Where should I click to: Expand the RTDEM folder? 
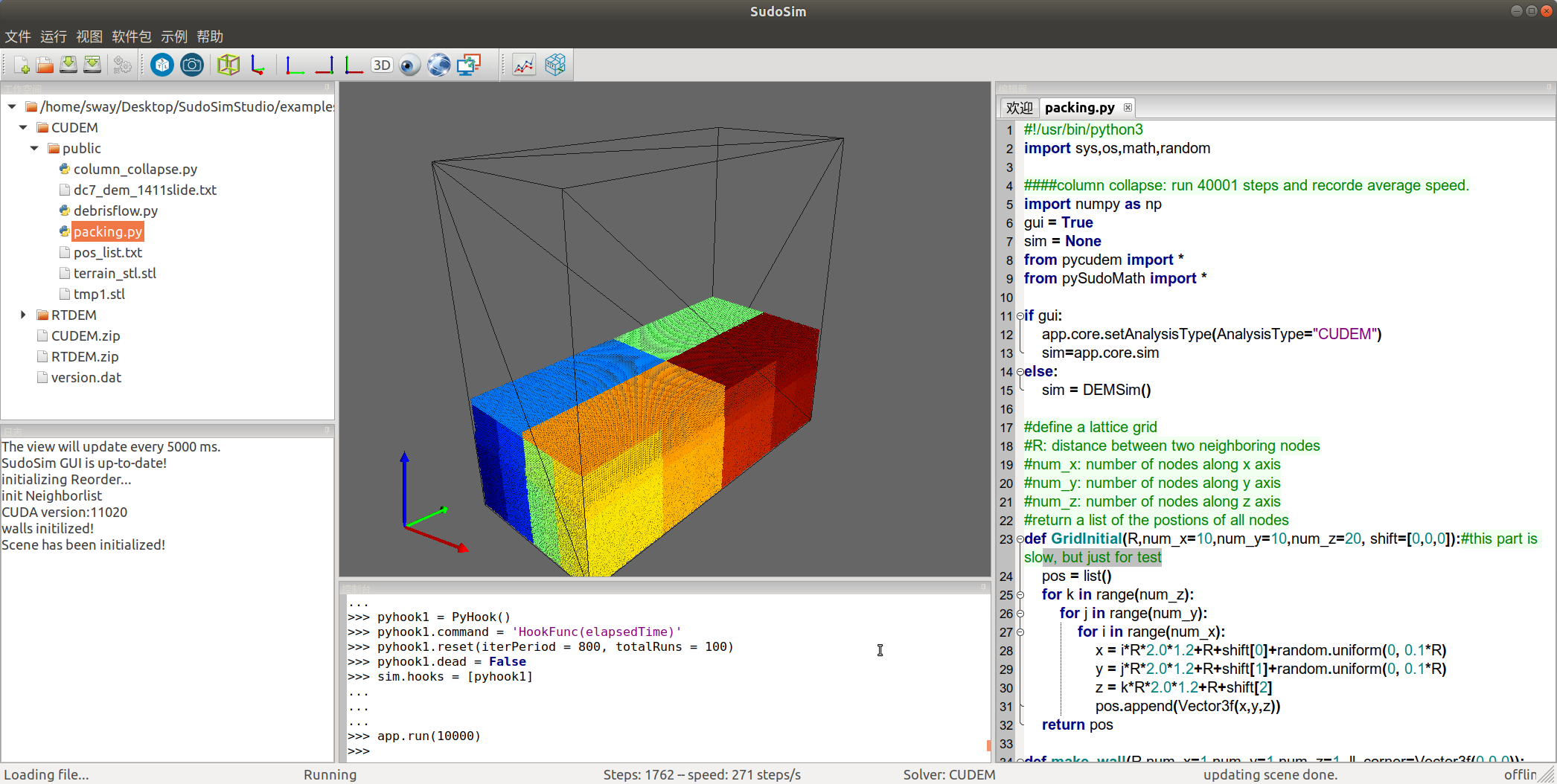pos(23,315)
